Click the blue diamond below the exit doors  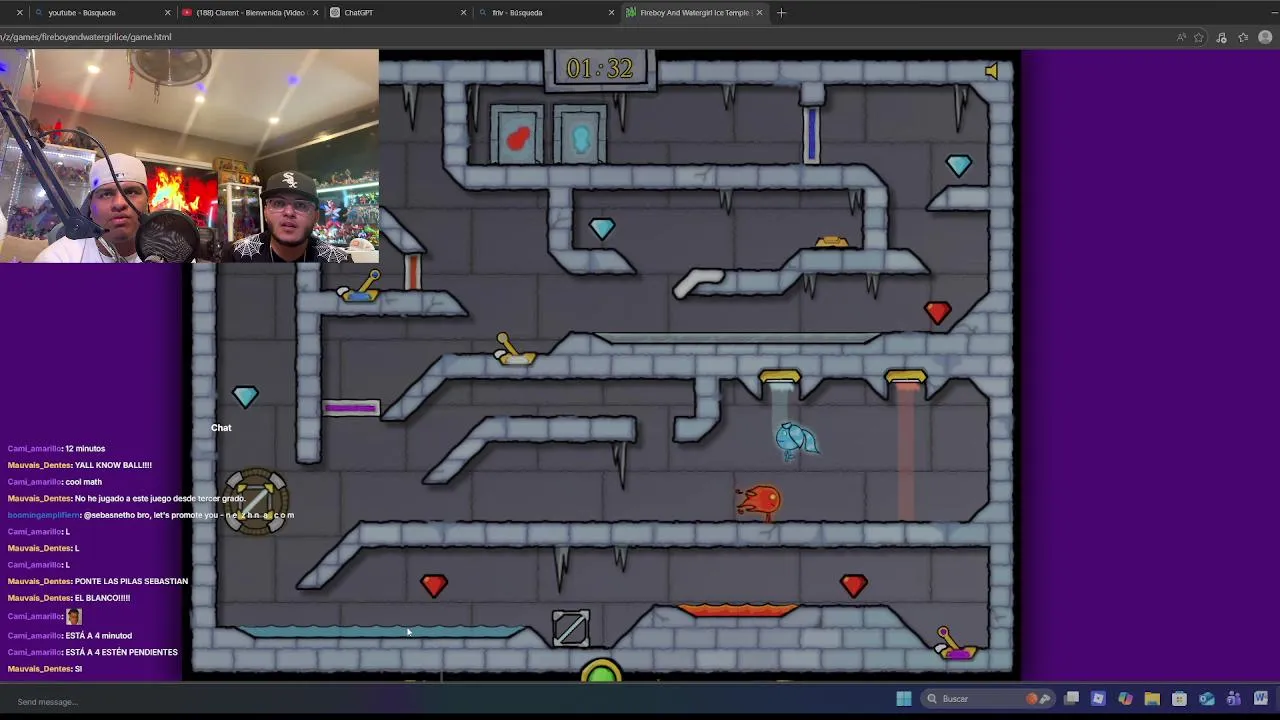pos(601,229)
